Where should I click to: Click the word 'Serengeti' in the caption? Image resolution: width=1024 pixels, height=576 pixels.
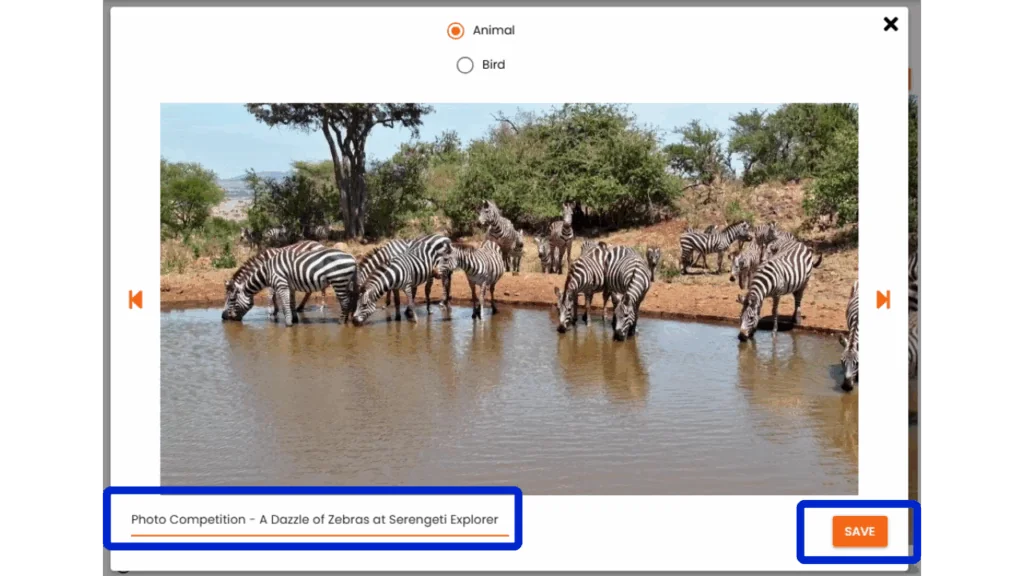pyautogui.click(x=404, y=520)
